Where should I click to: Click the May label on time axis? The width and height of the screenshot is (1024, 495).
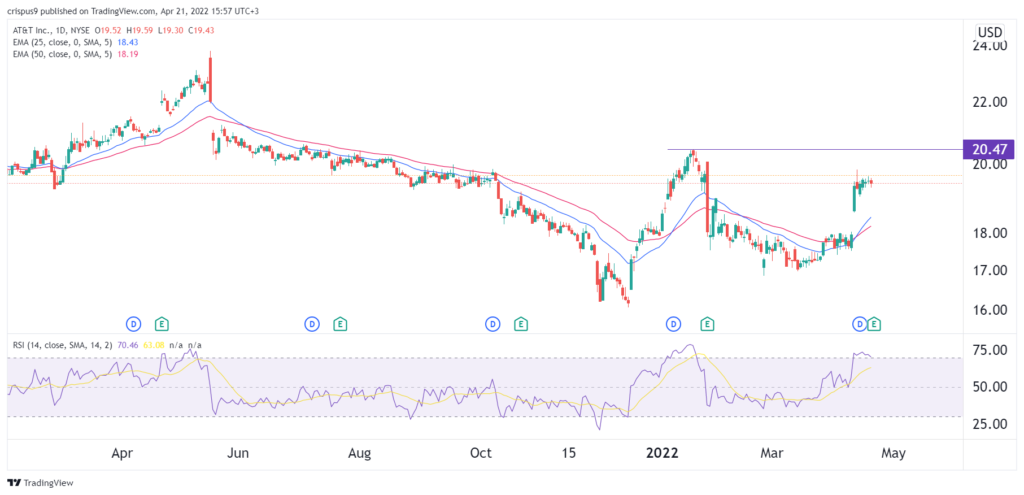coord(893,454)
